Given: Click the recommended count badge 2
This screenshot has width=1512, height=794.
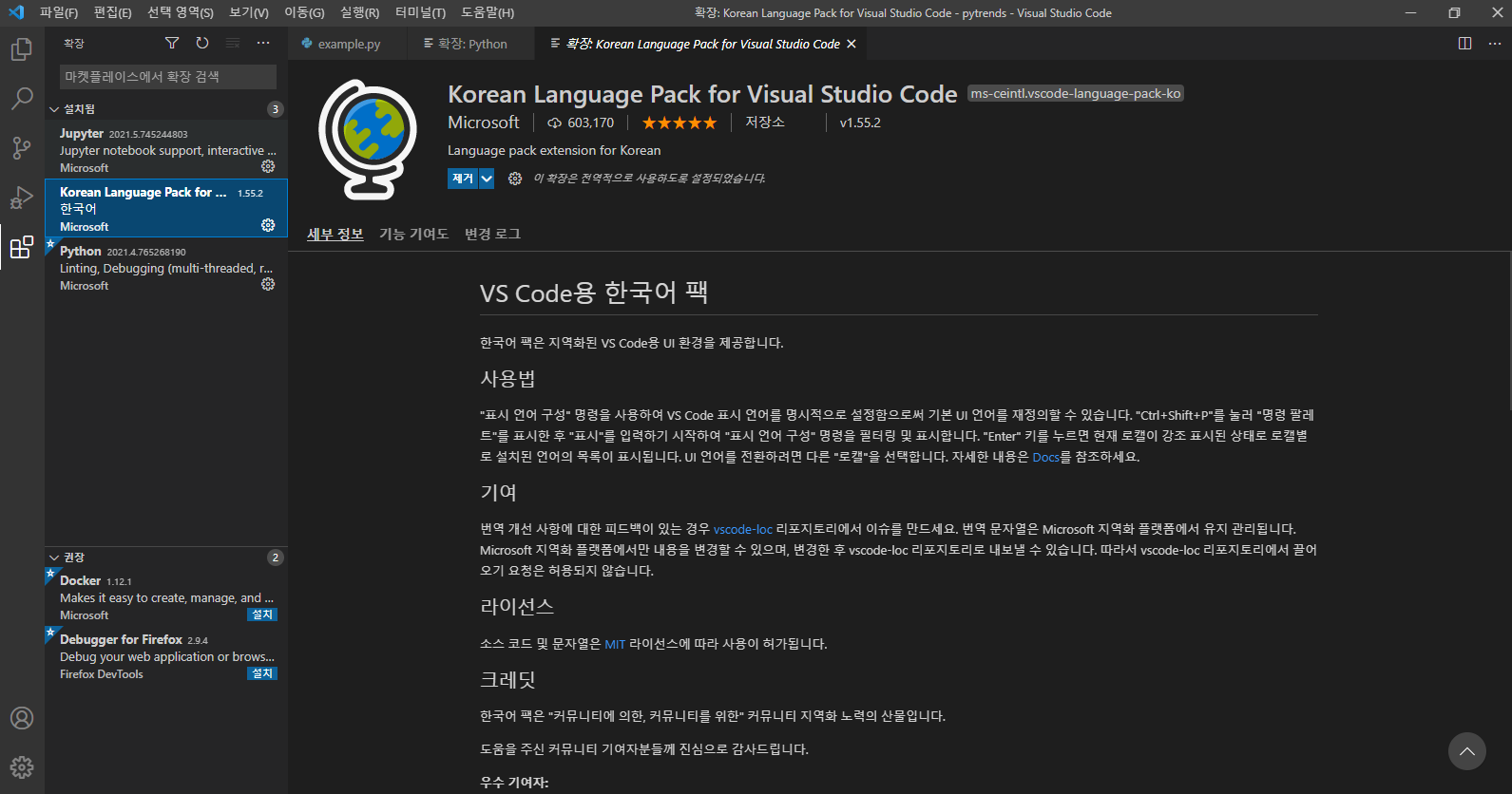Looking at the screenshot, I should (x=276, y=558).
